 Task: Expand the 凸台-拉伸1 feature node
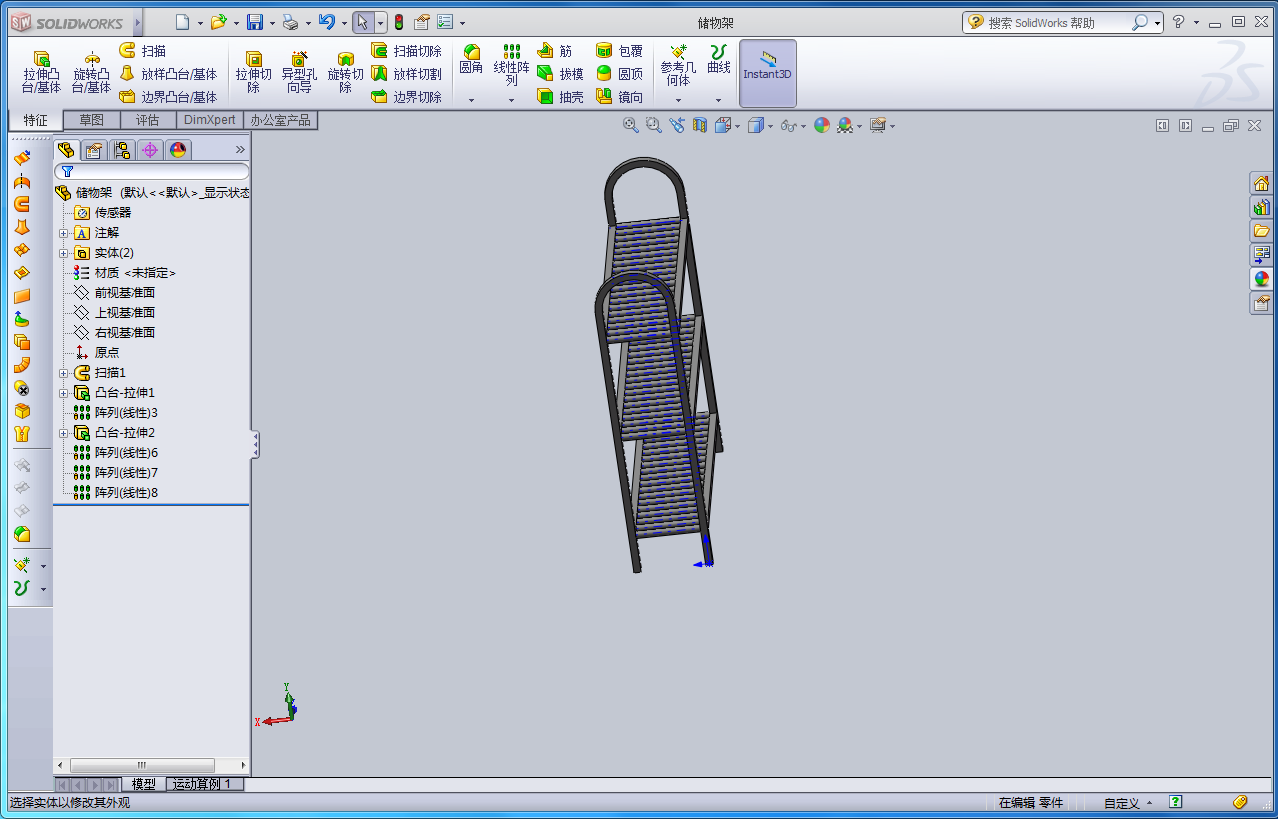(64, 393)
